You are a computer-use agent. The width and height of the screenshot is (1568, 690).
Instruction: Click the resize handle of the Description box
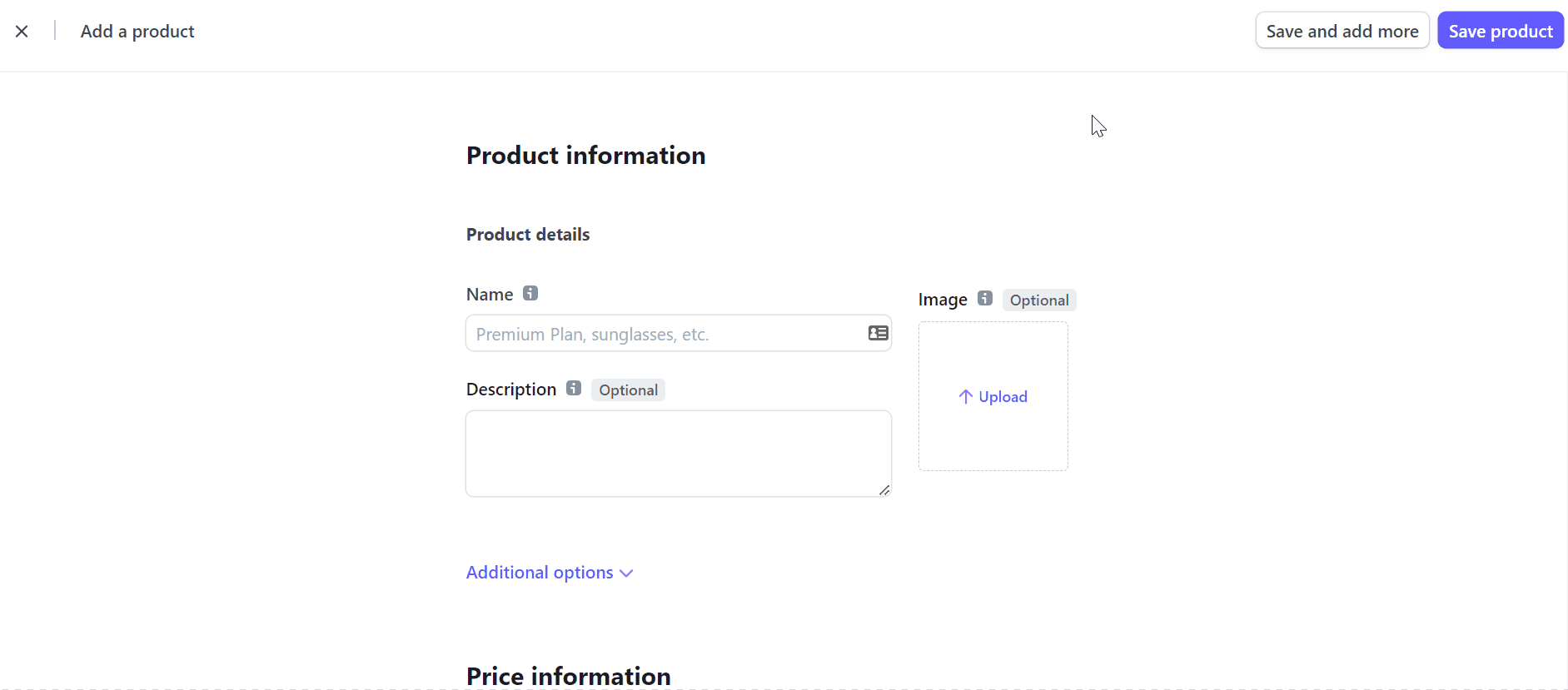click(x=884, y=492)
